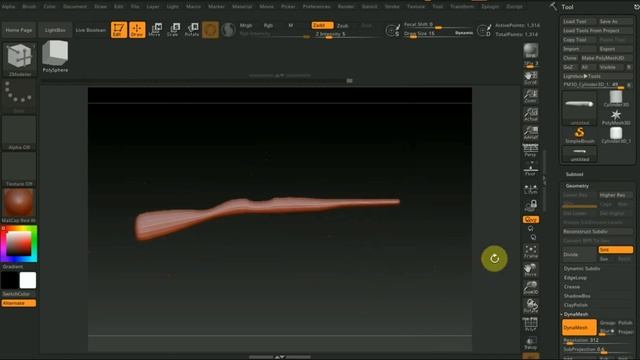Screen dimensions: 640x360
Task: Click the lock camera icon
Action: pyautogui.click(x=531, y=205)
